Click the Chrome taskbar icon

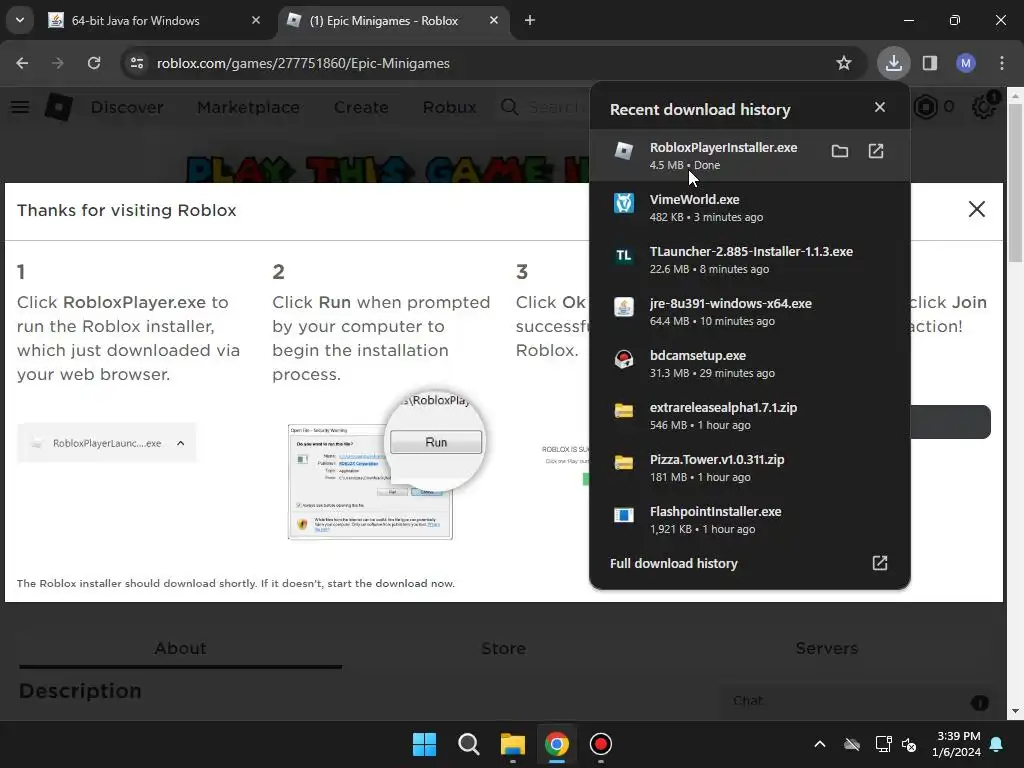coord(556,744)
